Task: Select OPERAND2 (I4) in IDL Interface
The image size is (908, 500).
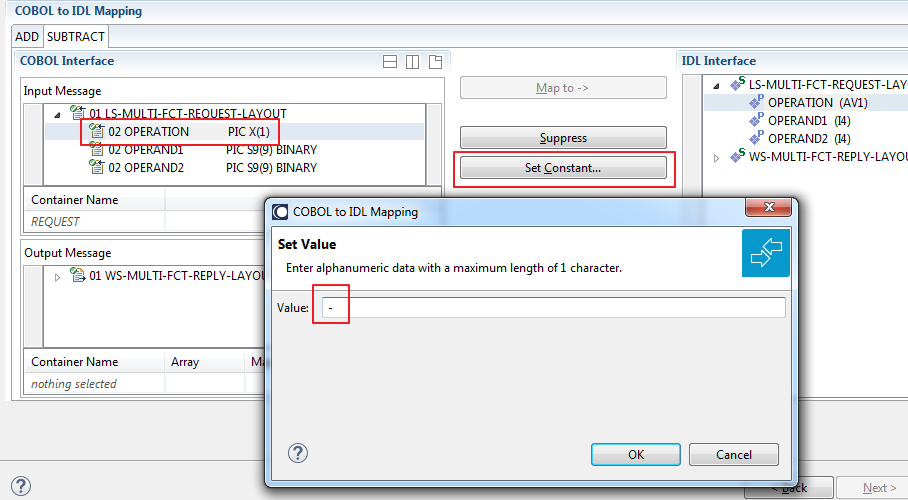Action: 809,138
